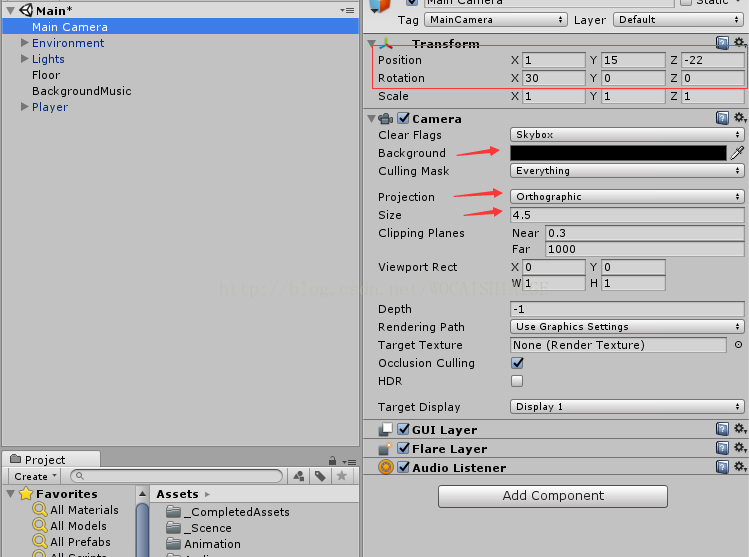Open Hierarchy panel options menu icon
Viewport: 749px width, 557px height.
coord(347,10)
